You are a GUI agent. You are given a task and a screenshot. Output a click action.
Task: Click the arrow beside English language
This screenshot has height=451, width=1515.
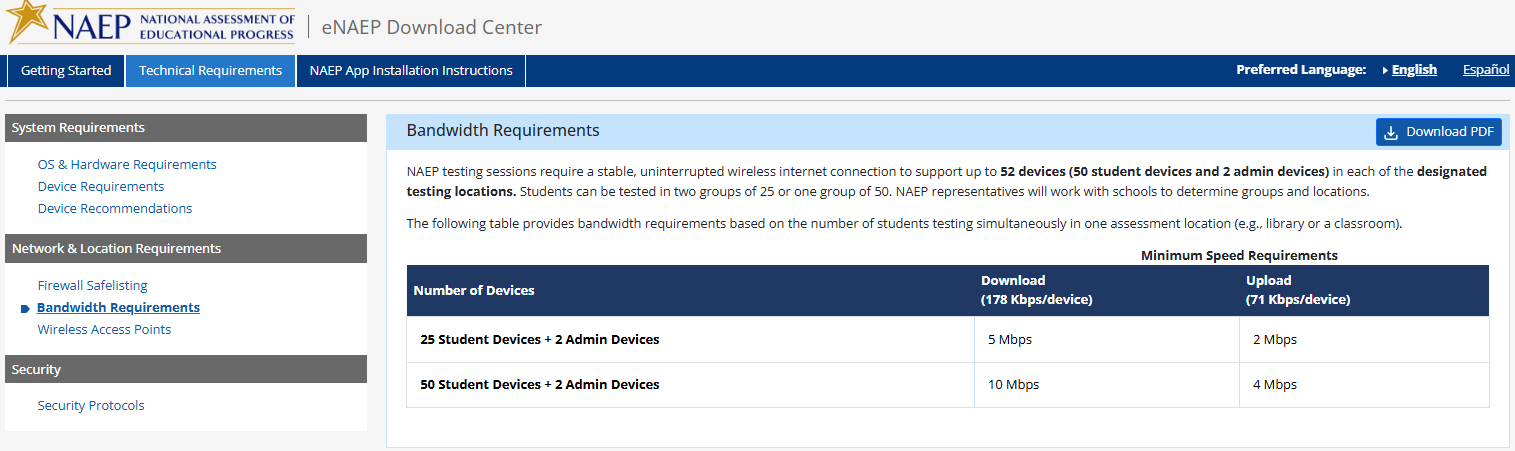point(1385,70)
